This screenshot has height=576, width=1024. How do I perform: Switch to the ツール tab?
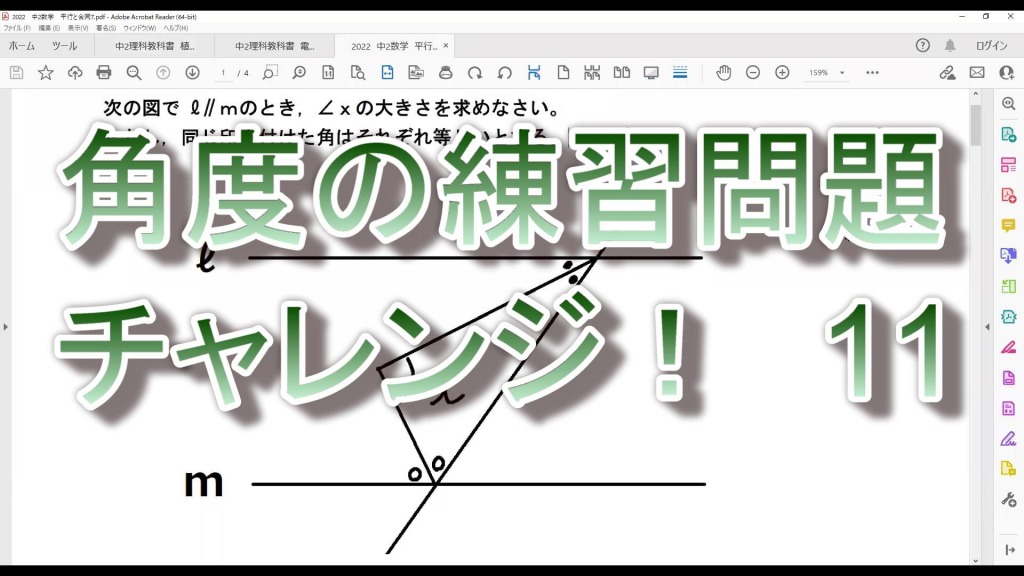point(64,46)
